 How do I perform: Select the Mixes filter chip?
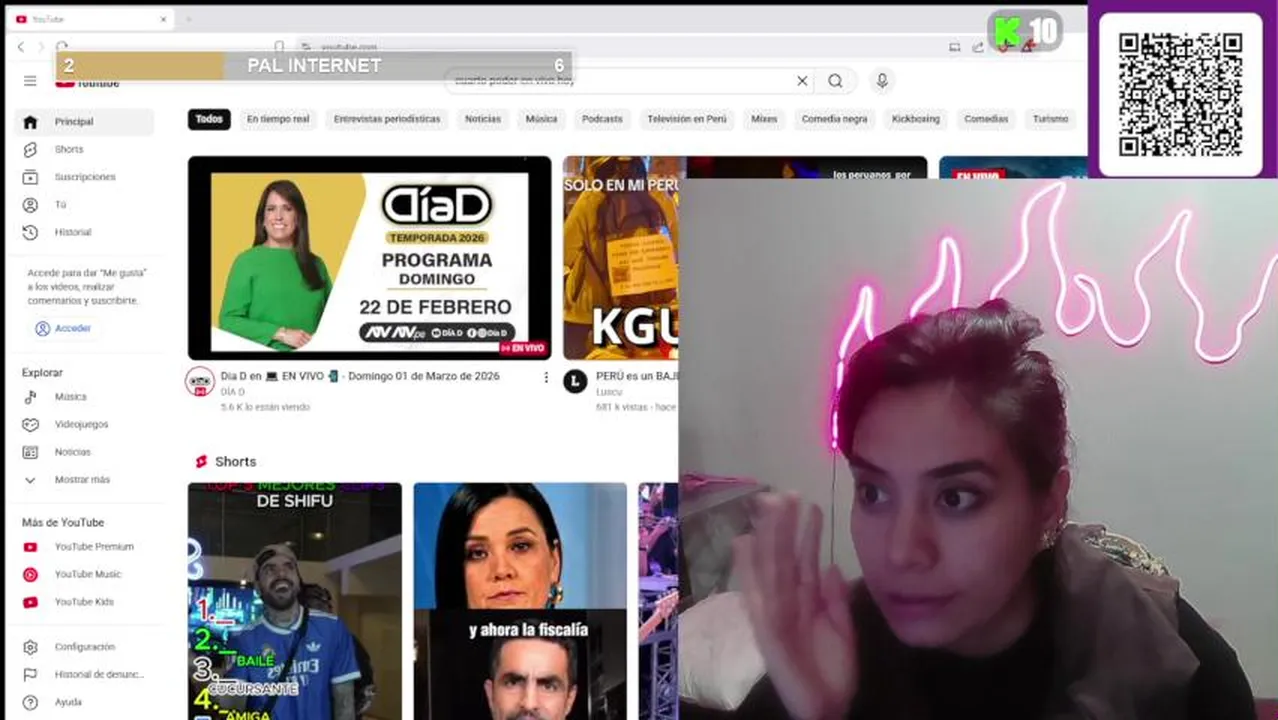pyautogui.click(x=764, y=119)
